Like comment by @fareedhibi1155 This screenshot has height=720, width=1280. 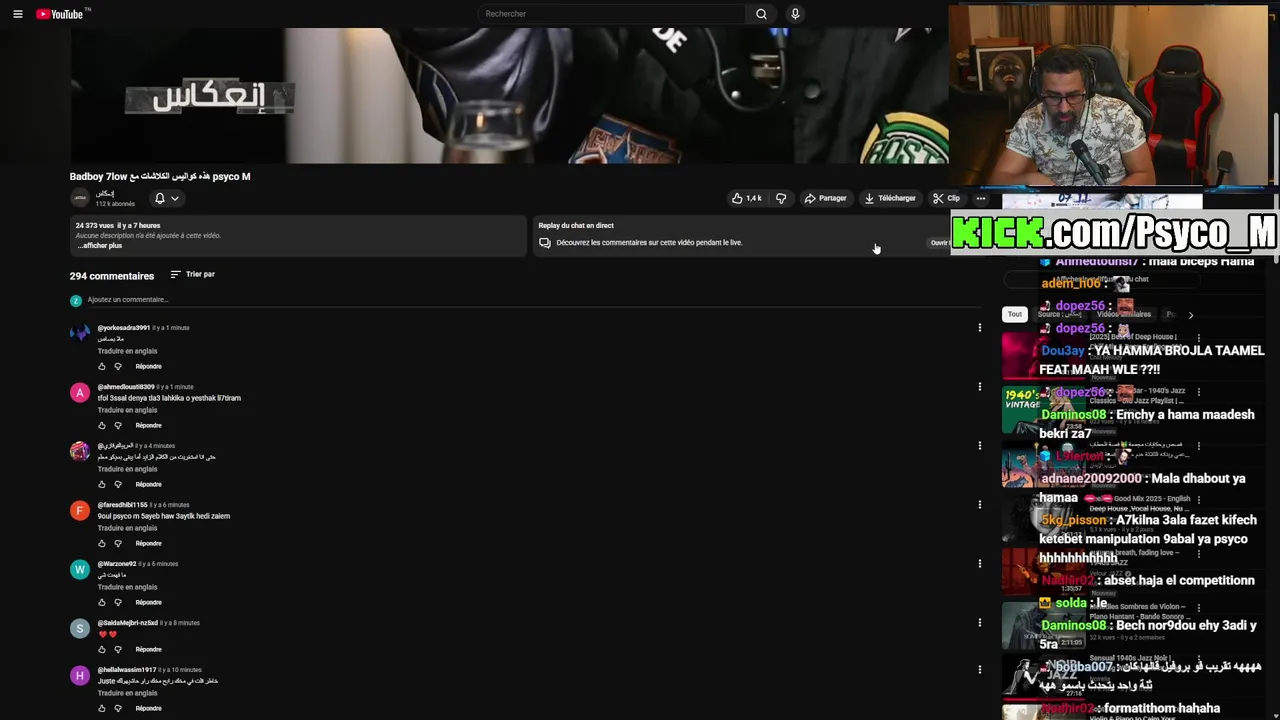(102, 543)
